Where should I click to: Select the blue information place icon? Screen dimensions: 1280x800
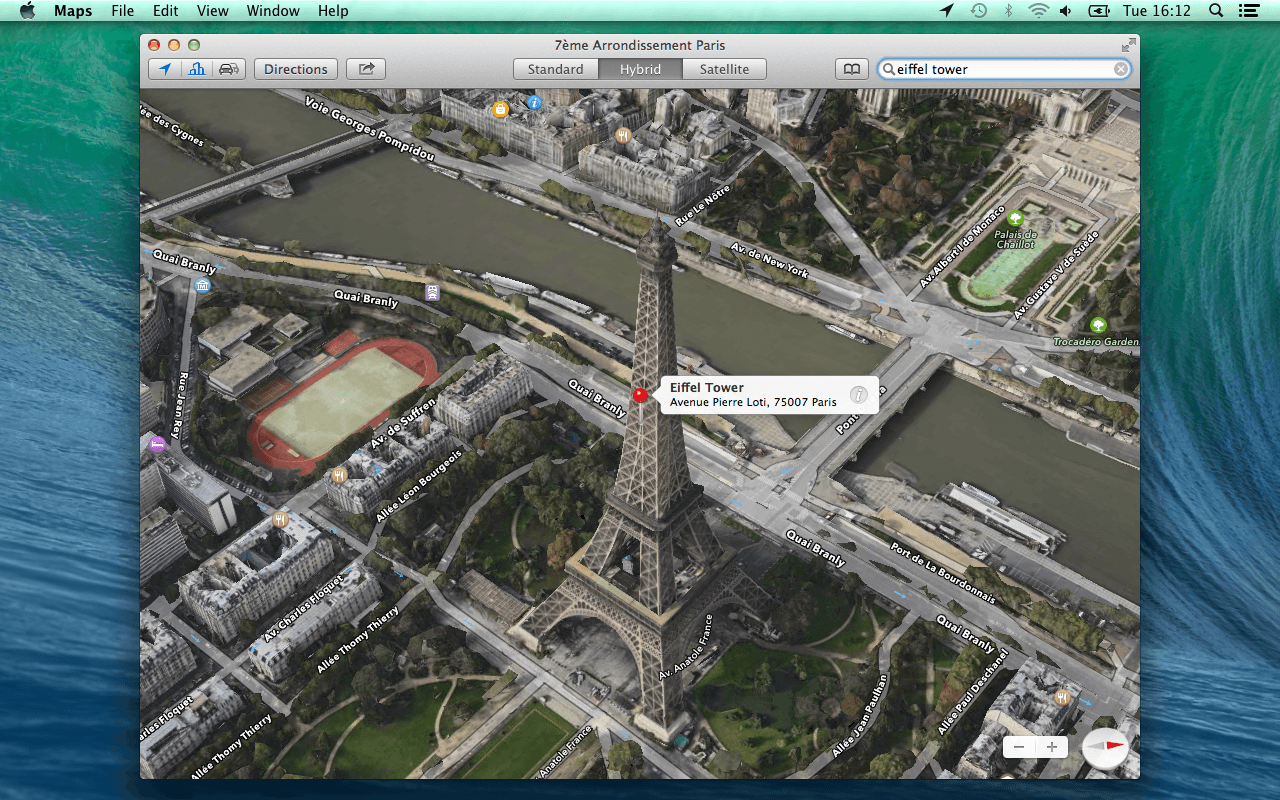click(x=534, y=102)
